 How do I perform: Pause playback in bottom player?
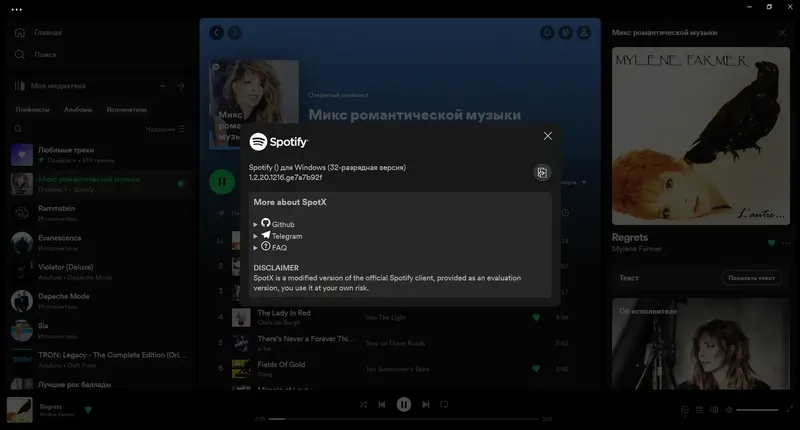pos(404,404)
